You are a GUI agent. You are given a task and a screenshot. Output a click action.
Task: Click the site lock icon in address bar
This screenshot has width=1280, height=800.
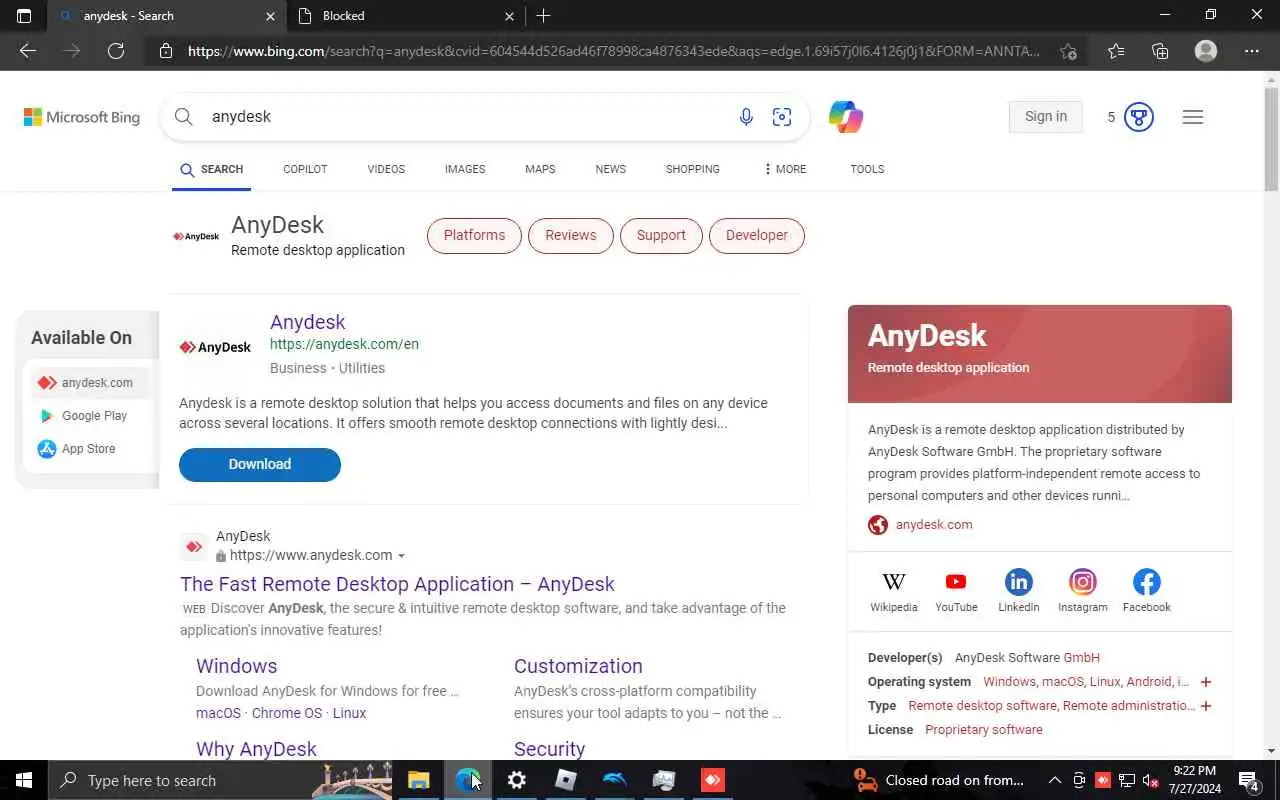[166, 51]
